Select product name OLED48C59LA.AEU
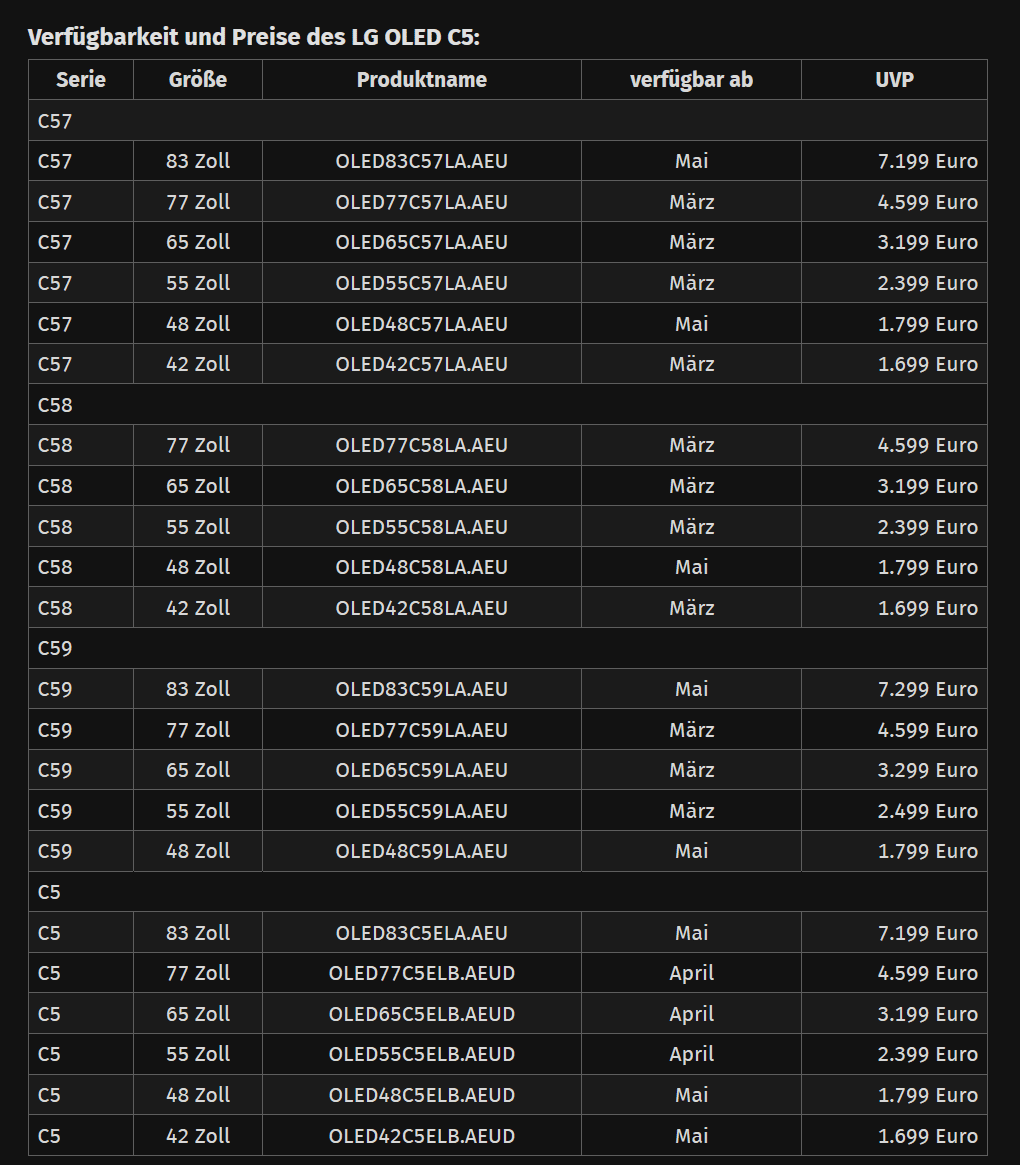 tap(421, 851)
